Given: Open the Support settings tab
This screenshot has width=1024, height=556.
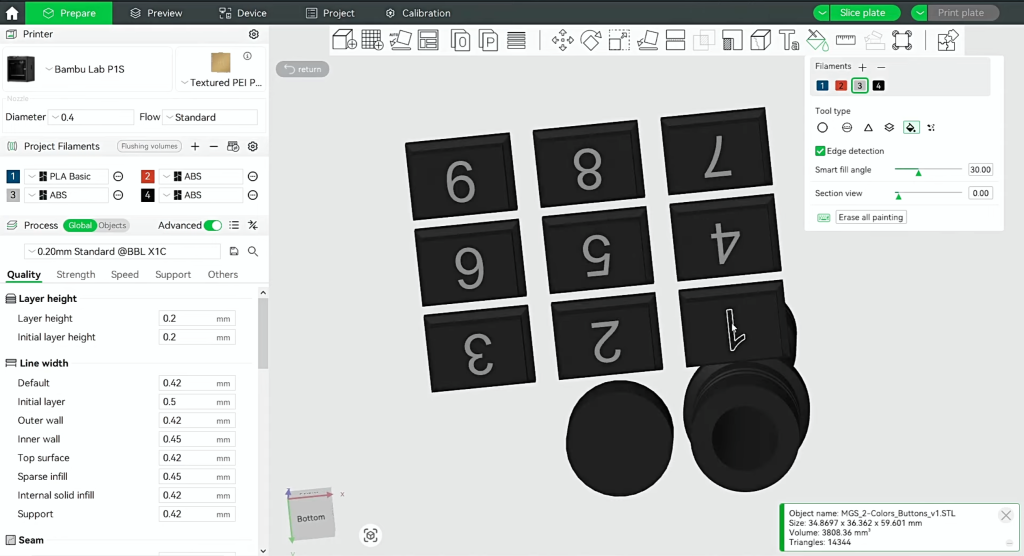Looking at the screenshot, I should (x=173, y=274).
